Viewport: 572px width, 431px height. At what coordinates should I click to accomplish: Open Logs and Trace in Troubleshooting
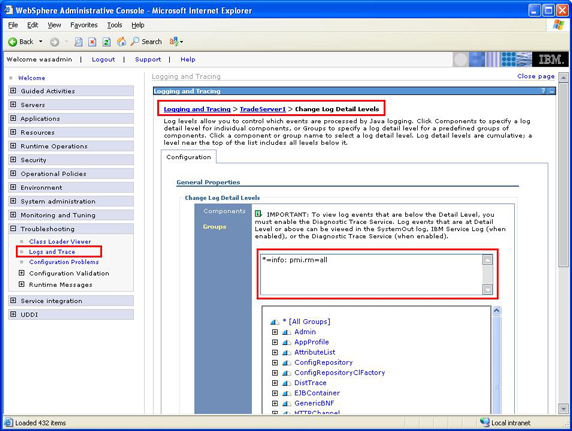[52, 252]
